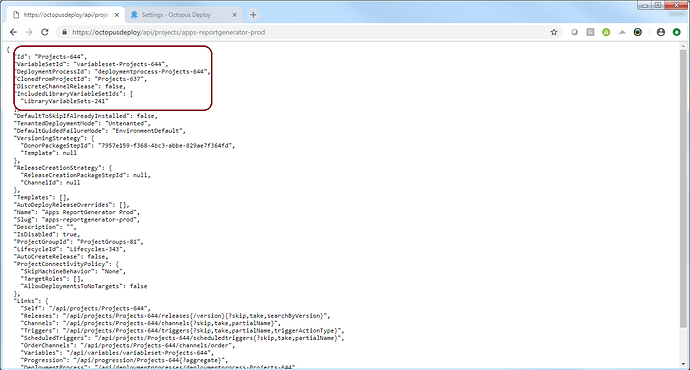Click the "DeploymentProcessId" line
The height and width of the screenshot is (370, 690).
point(113,71)
